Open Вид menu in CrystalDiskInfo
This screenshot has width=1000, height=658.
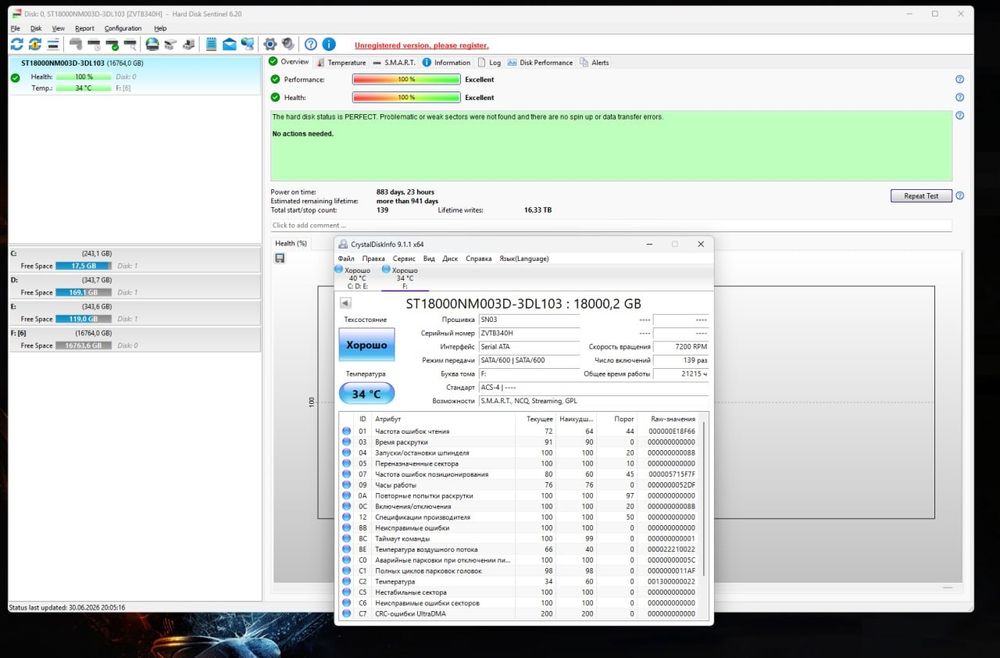pos(429,259)
